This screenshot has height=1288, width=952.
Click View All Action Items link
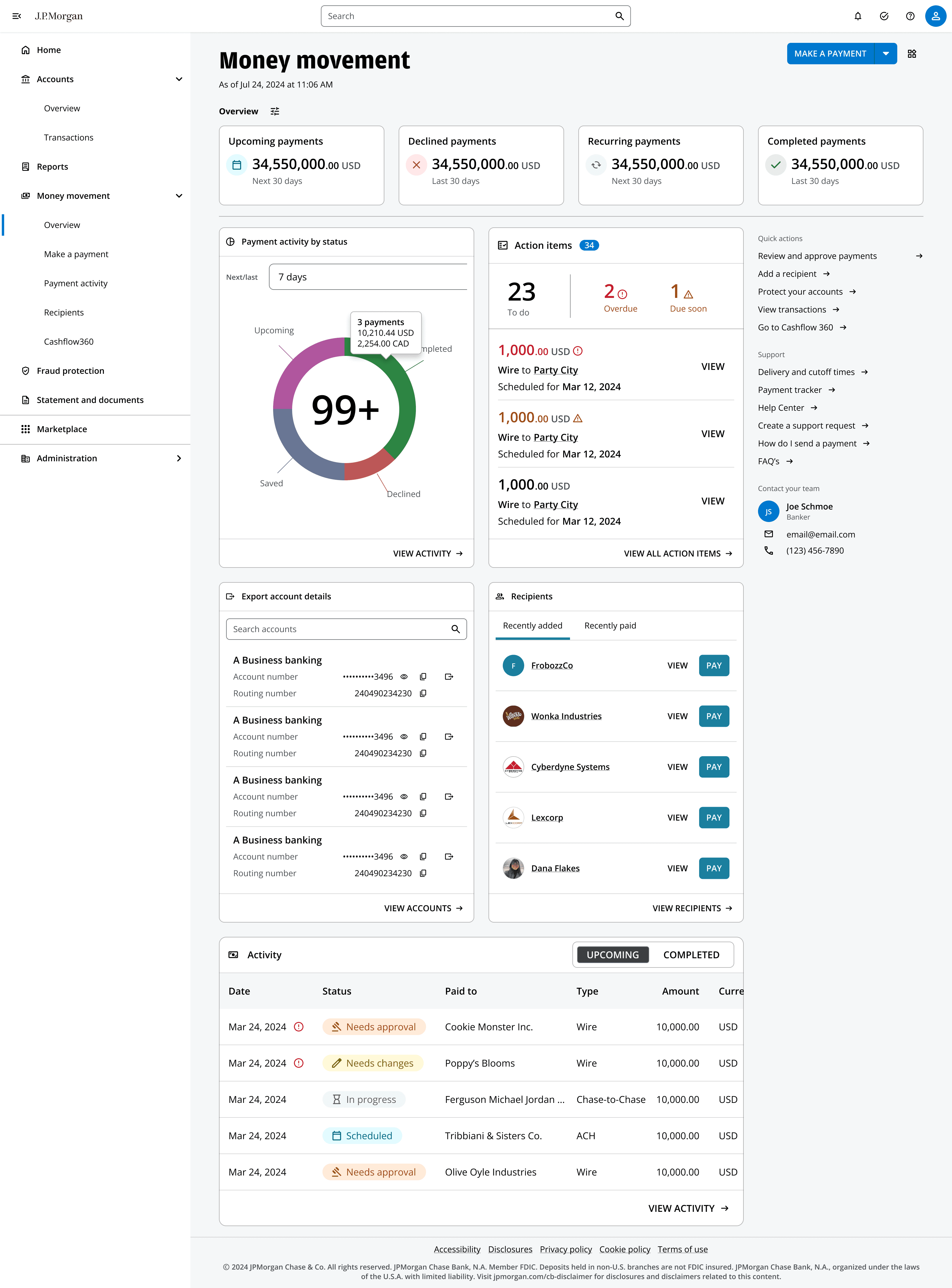click(x=678, y=553)
